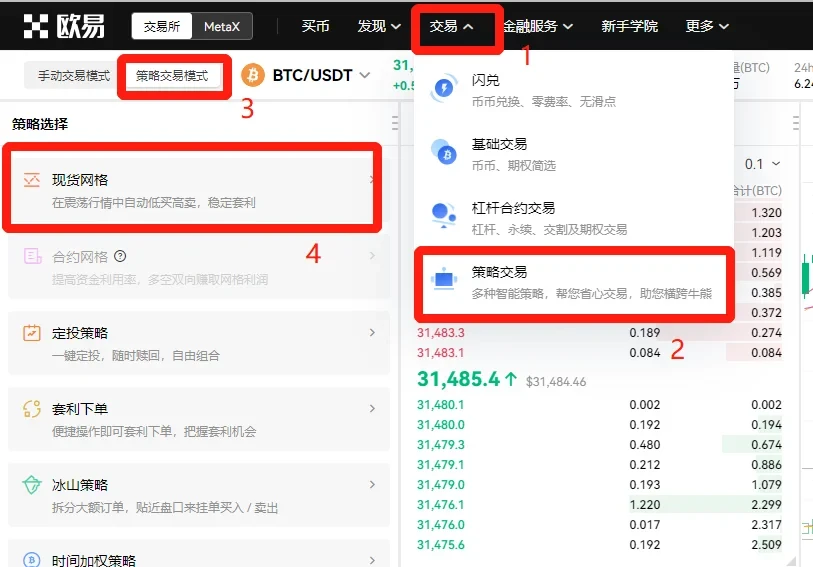
Task: Expand the 发现 navigation menu
Action: click(x=379, y=26)
